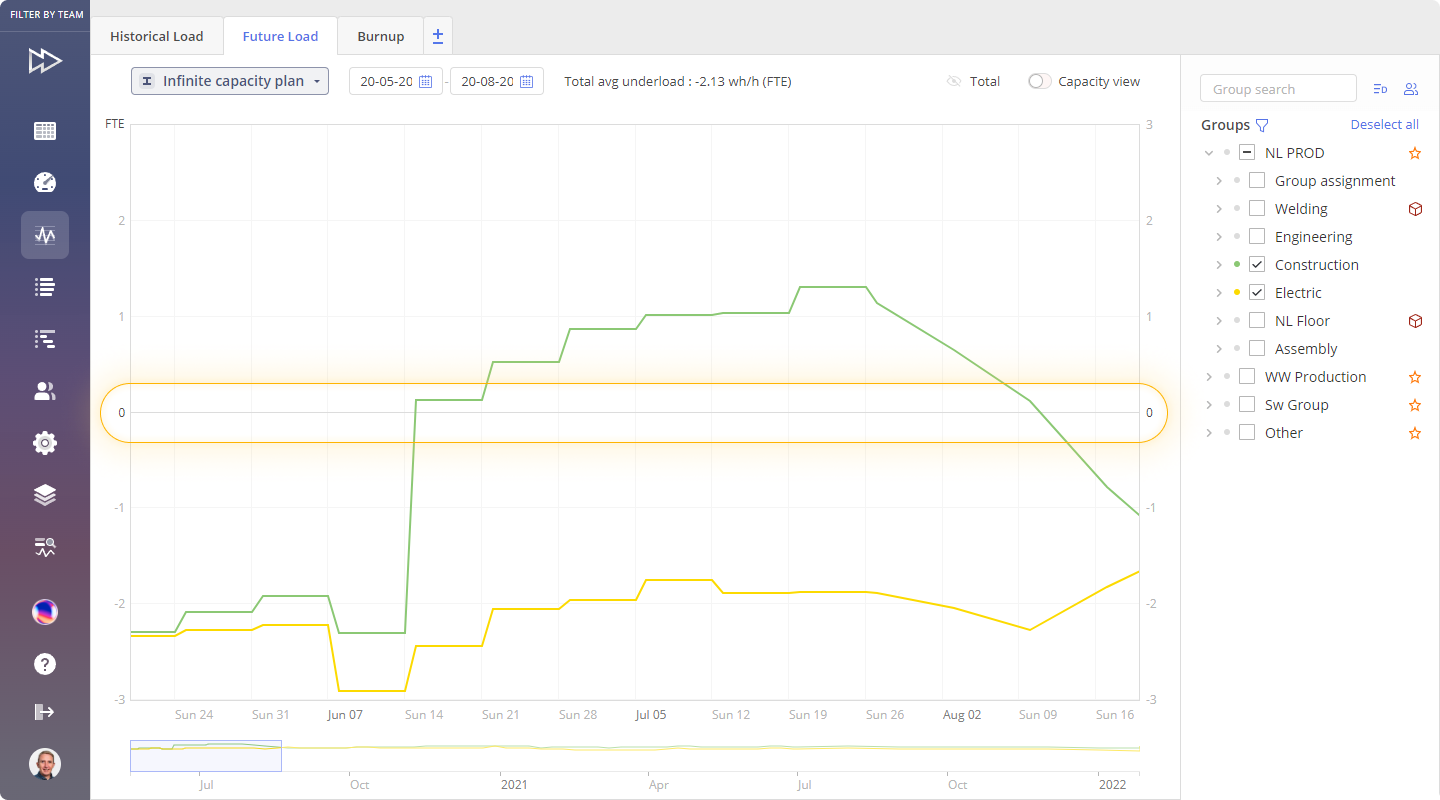Toggle Total line visibility eye icon
This screenshot has width=1440, height=800.
click(x=954, y=81)
